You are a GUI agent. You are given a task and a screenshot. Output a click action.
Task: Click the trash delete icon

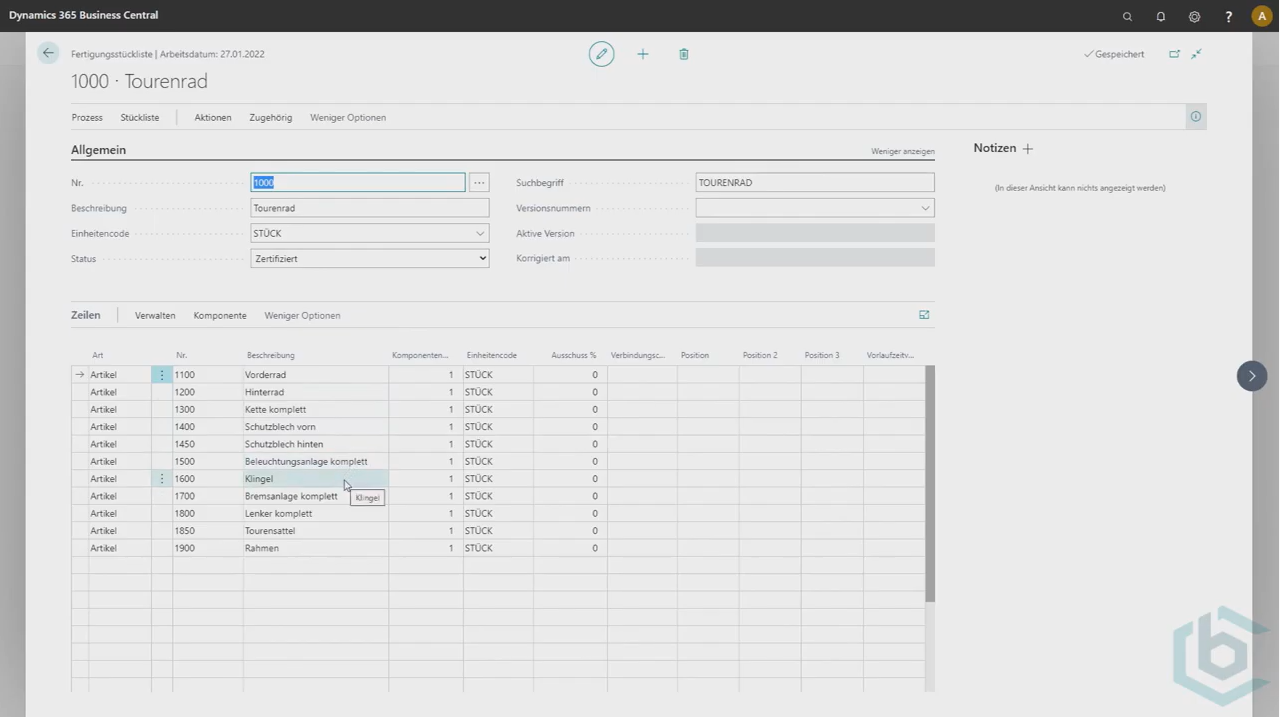pyautogui.click(x=684, y=54)
